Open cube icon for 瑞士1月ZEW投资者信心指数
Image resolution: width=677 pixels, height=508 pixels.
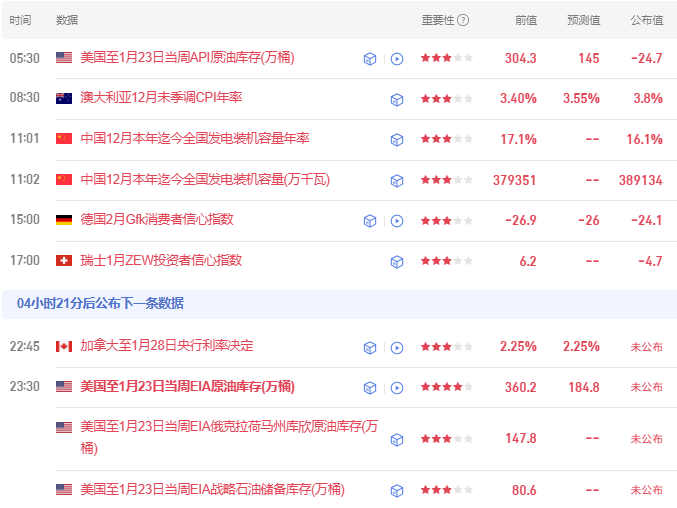click(x=397, y=262)
